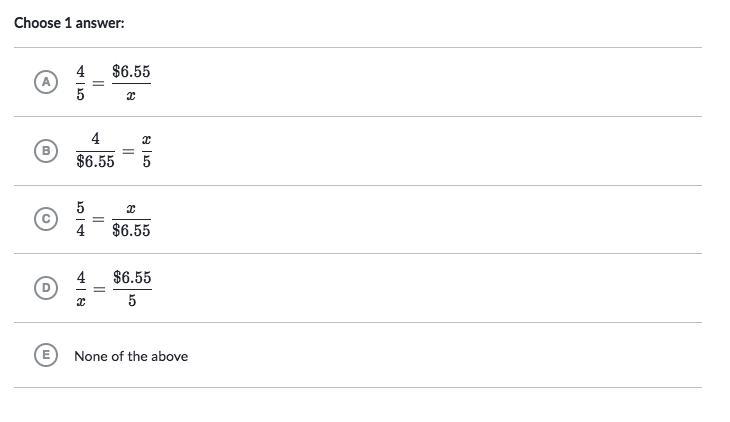Viewport: 730px width, 422px height.
Task: Mark radio option E
Action: [x=46, y=355]
